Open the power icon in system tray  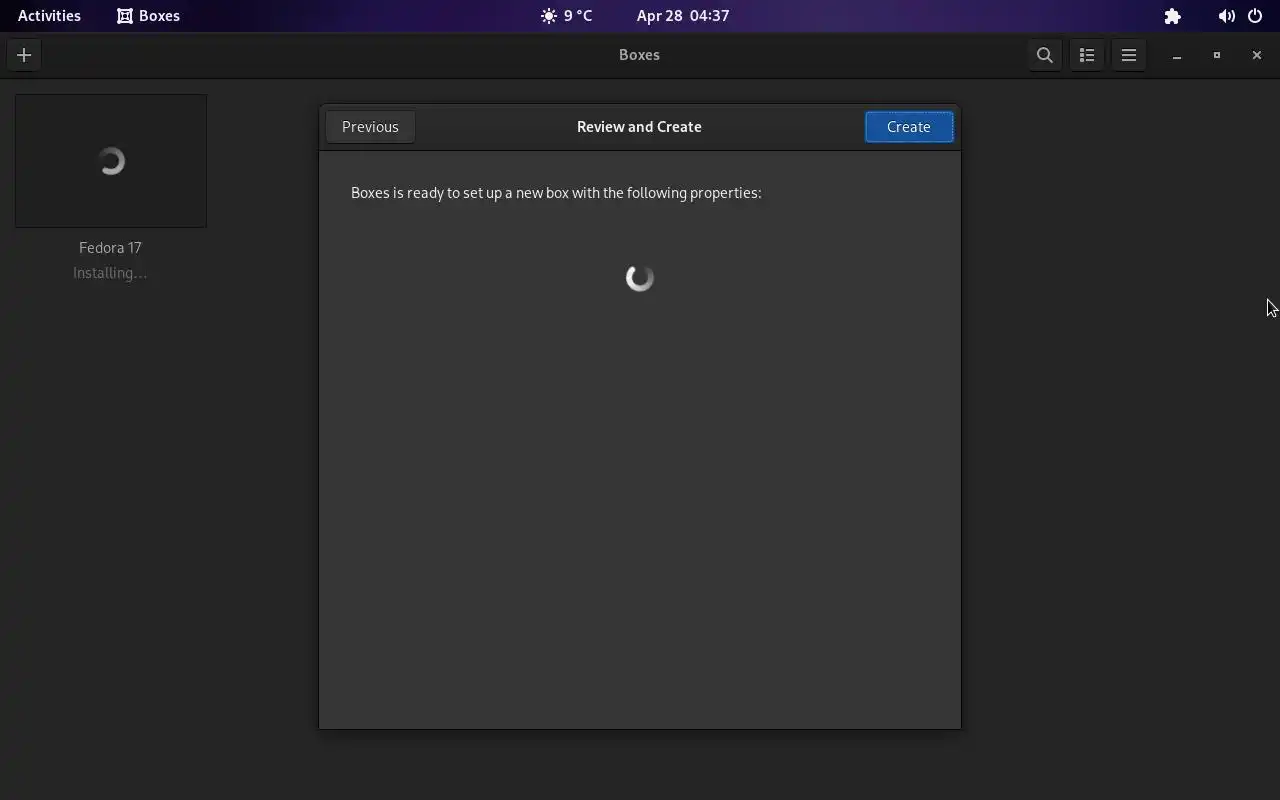(1255, 16)
